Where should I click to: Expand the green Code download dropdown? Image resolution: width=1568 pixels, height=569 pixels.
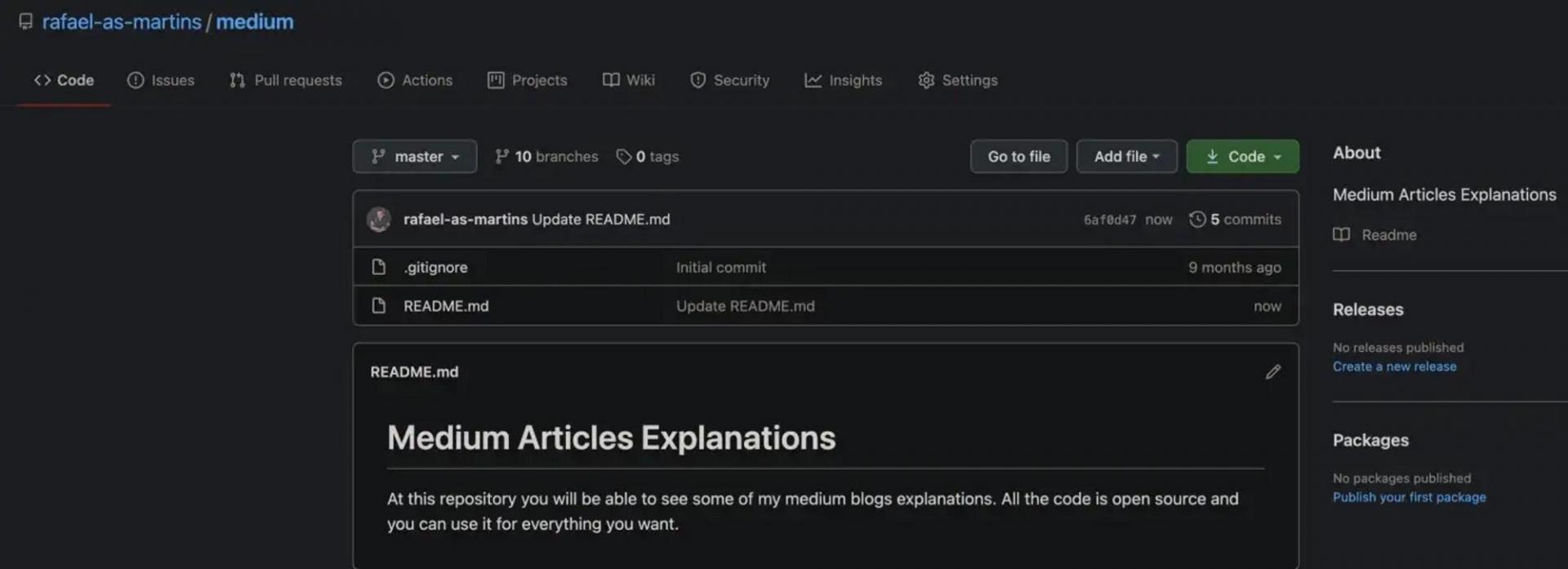tap(1242, 156)
